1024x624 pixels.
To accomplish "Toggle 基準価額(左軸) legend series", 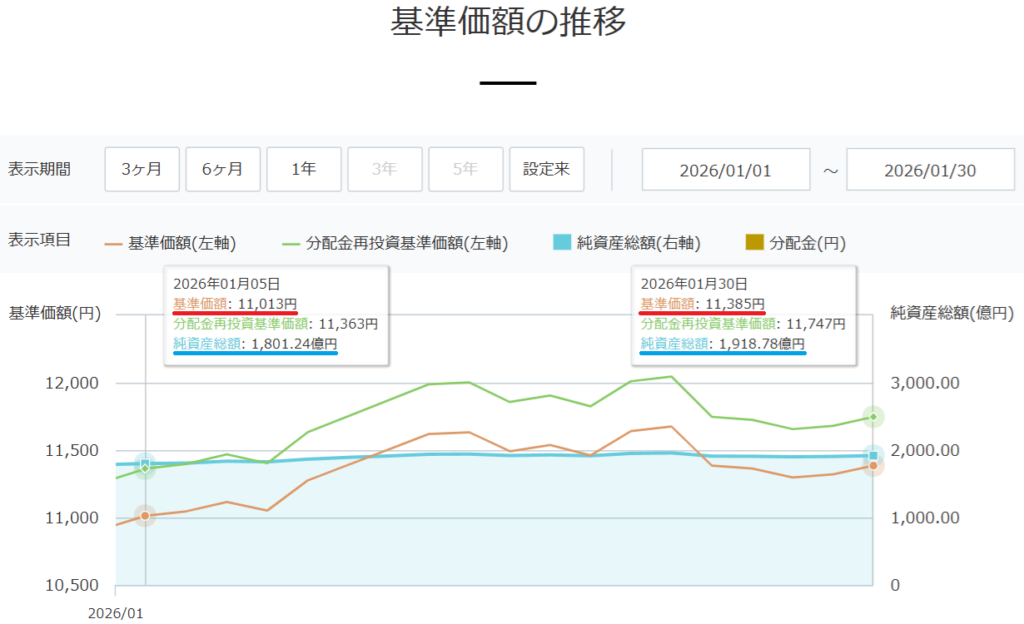I will (x=170, y=243).
